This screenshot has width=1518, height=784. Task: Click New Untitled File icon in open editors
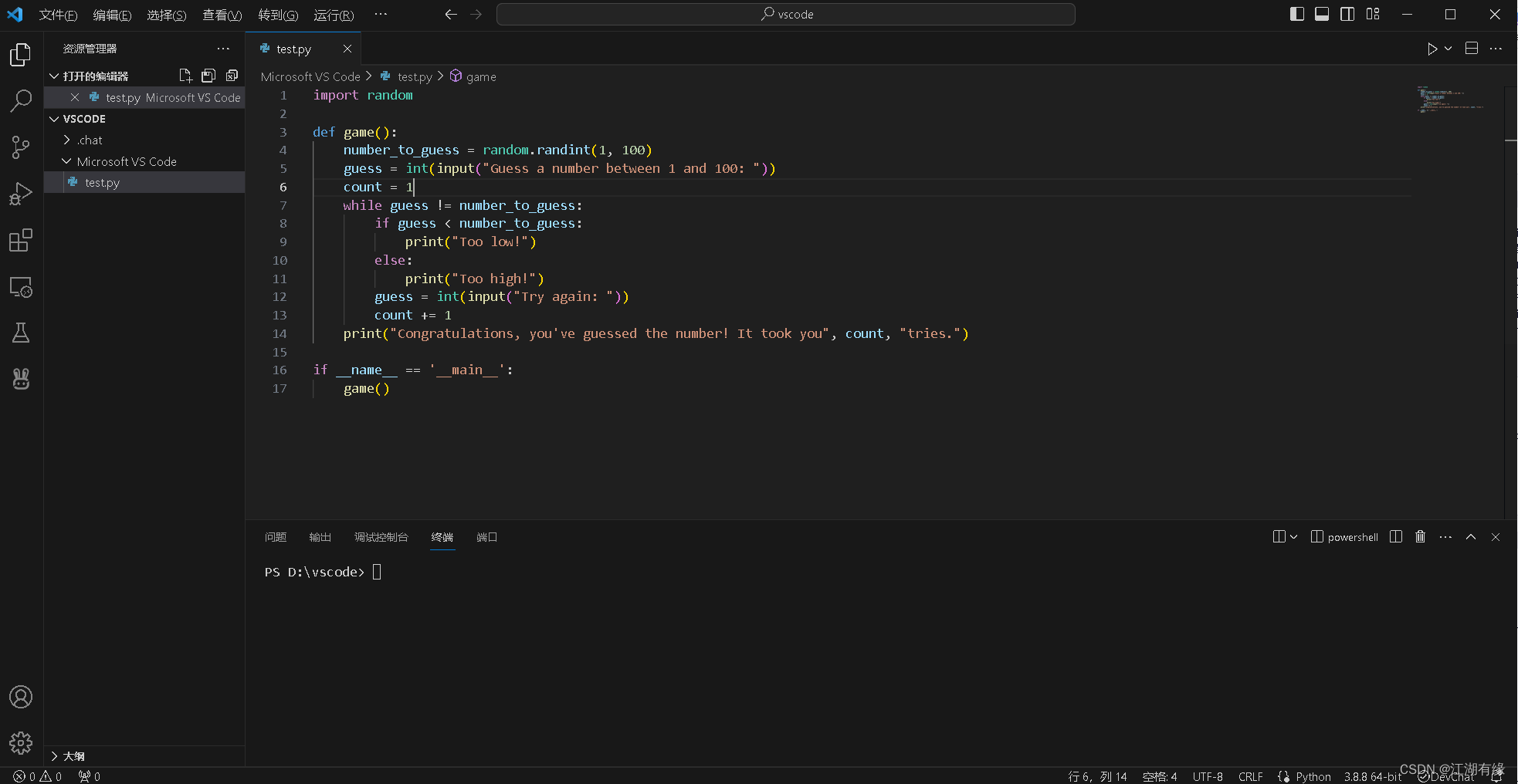[x=185, y=76]
